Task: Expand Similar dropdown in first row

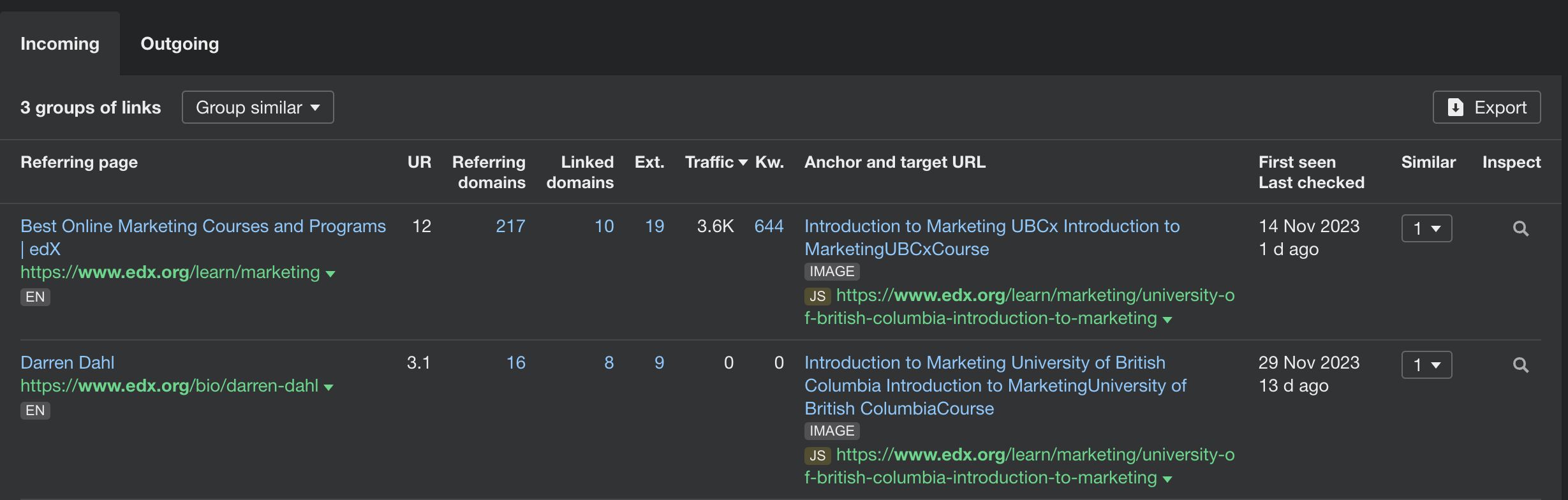Action: [x=1426, y=228]
